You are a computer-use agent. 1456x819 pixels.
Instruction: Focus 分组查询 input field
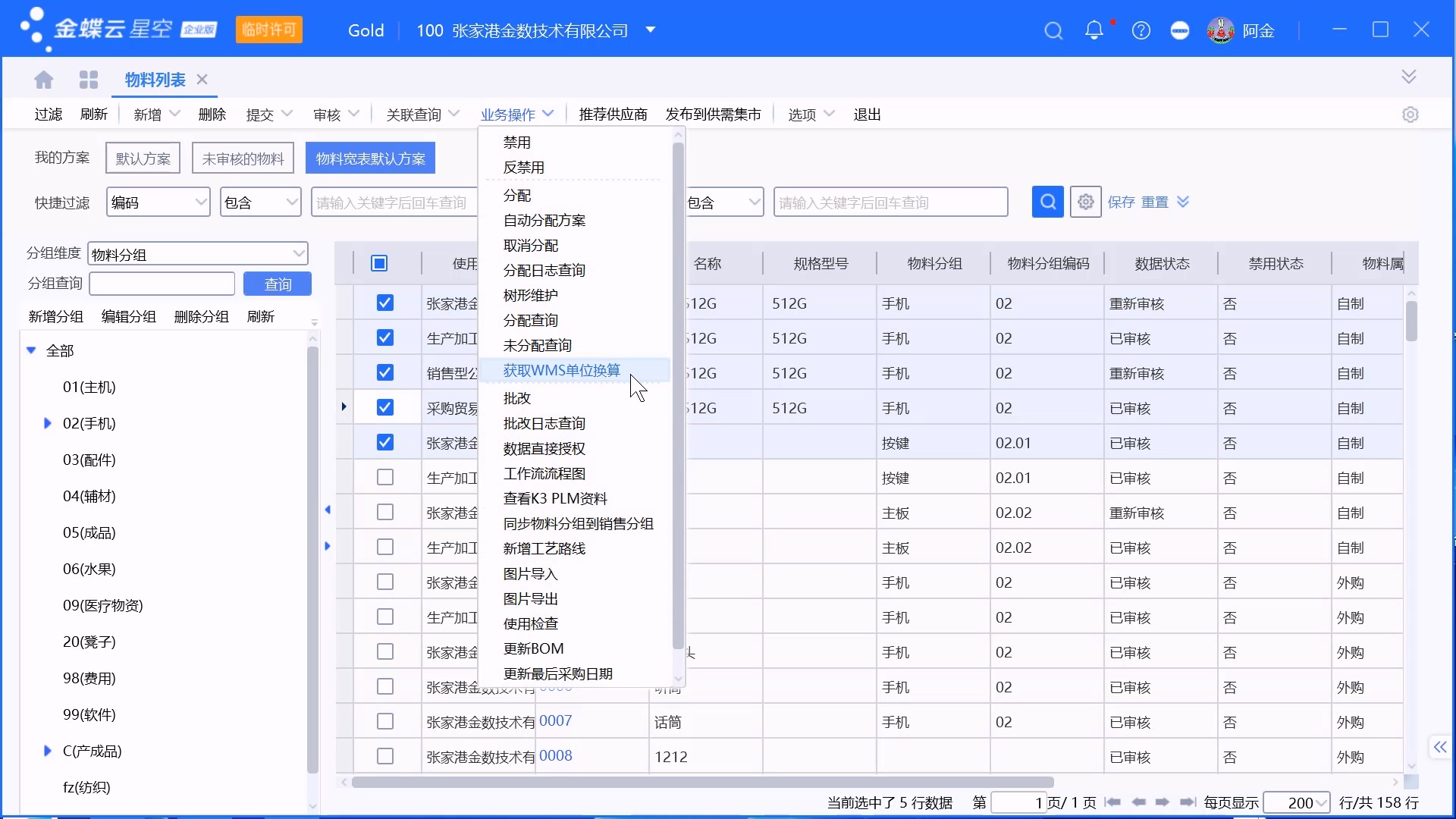[x=162, y=284]
